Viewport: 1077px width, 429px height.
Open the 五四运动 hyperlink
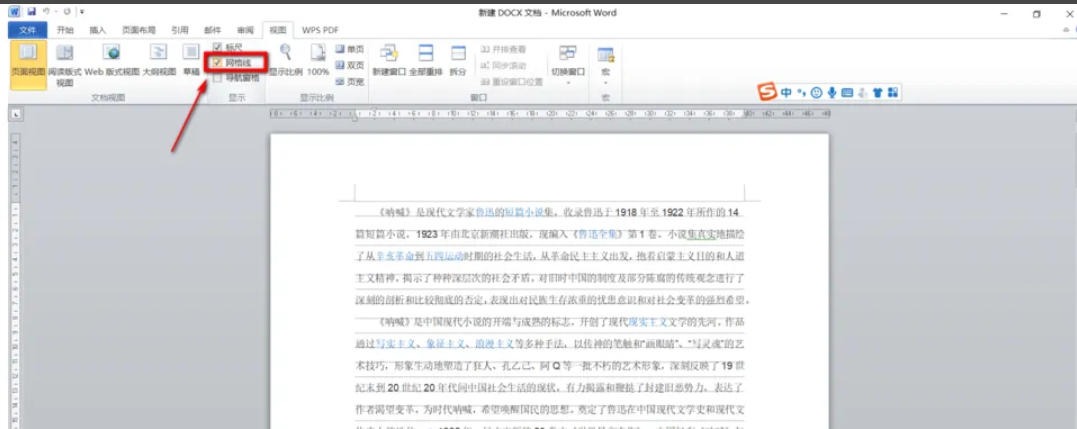[x=444, y=257]
